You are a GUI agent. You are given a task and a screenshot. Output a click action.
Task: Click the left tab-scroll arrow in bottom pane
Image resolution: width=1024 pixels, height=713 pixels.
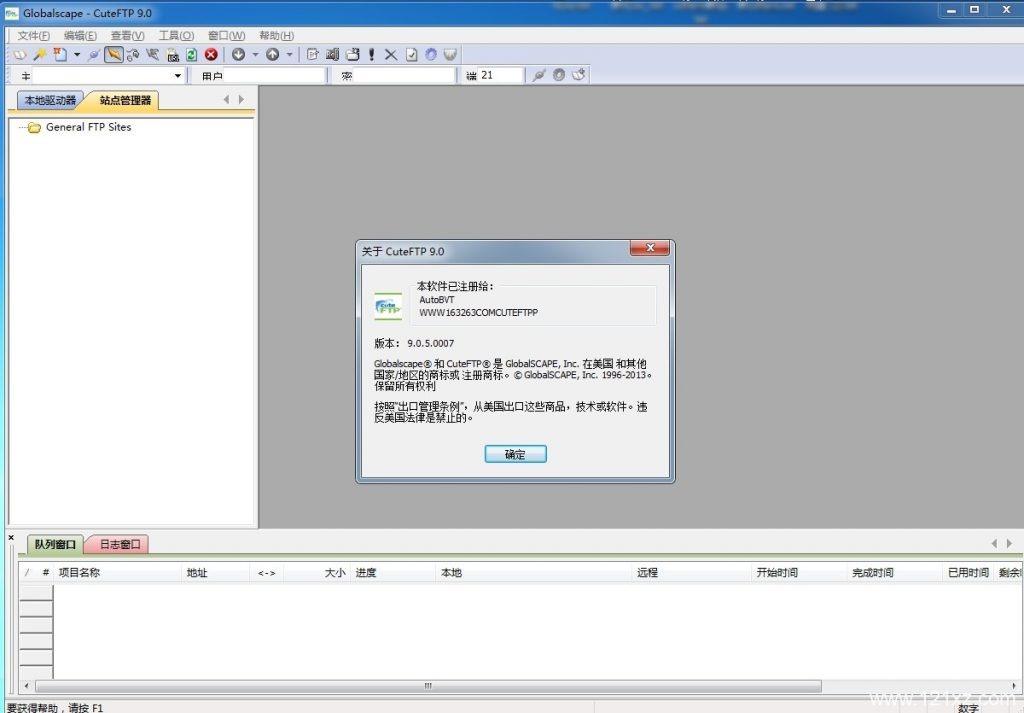point(994,543)
